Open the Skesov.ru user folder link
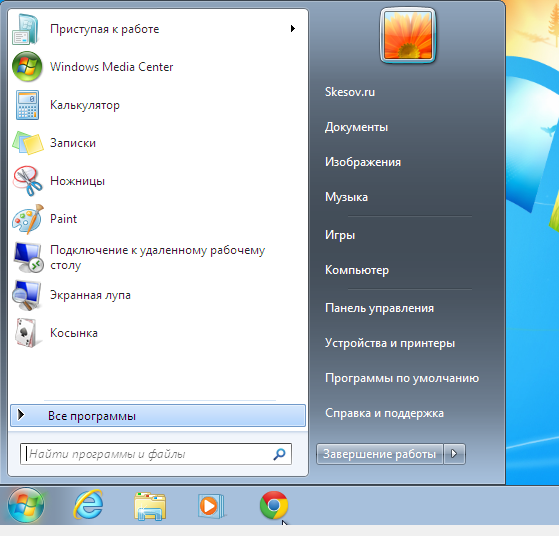Screen dimensions: 559x536 (350, 92)
